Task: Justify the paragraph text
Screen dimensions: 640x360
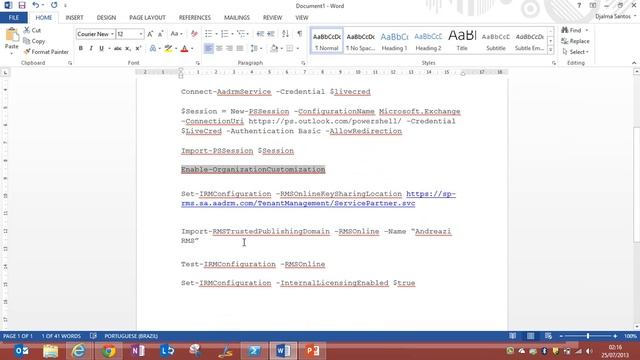Action: pos(240,49)
